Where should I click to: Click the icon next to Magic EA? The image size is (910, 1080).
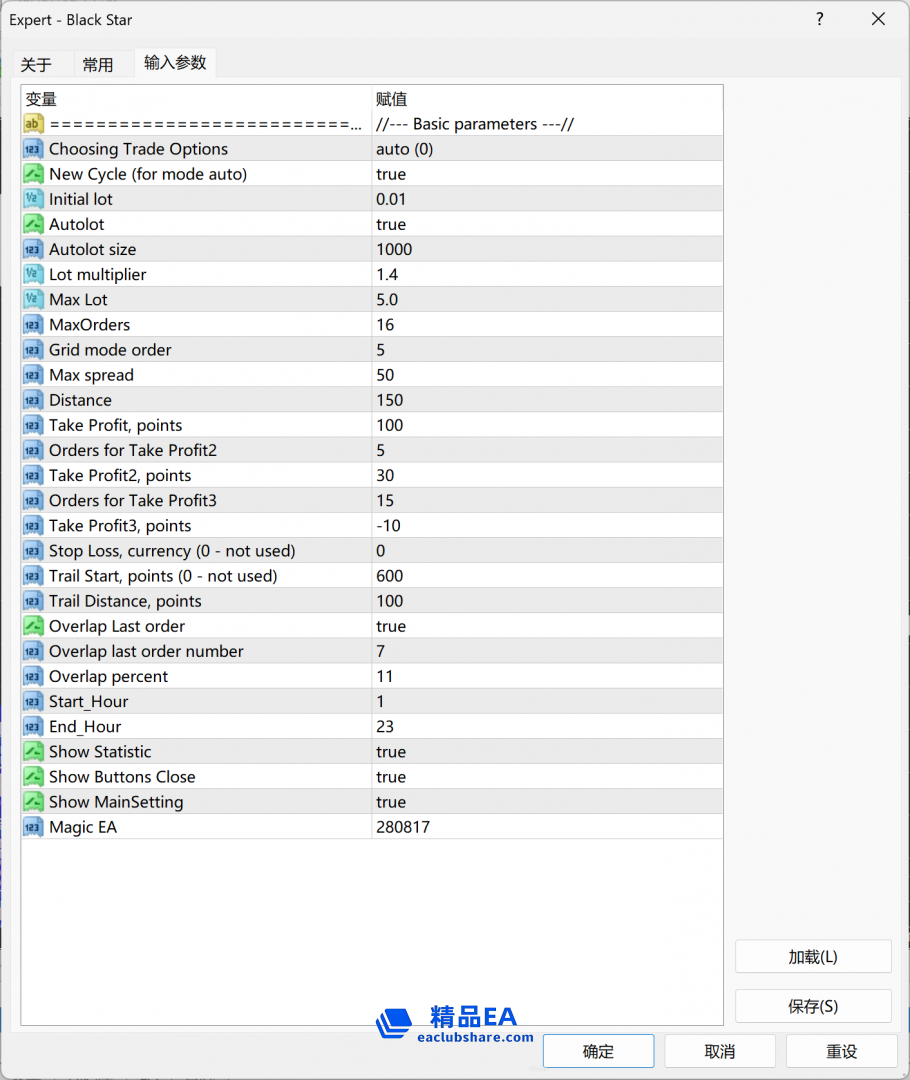[x=33, y=827]
